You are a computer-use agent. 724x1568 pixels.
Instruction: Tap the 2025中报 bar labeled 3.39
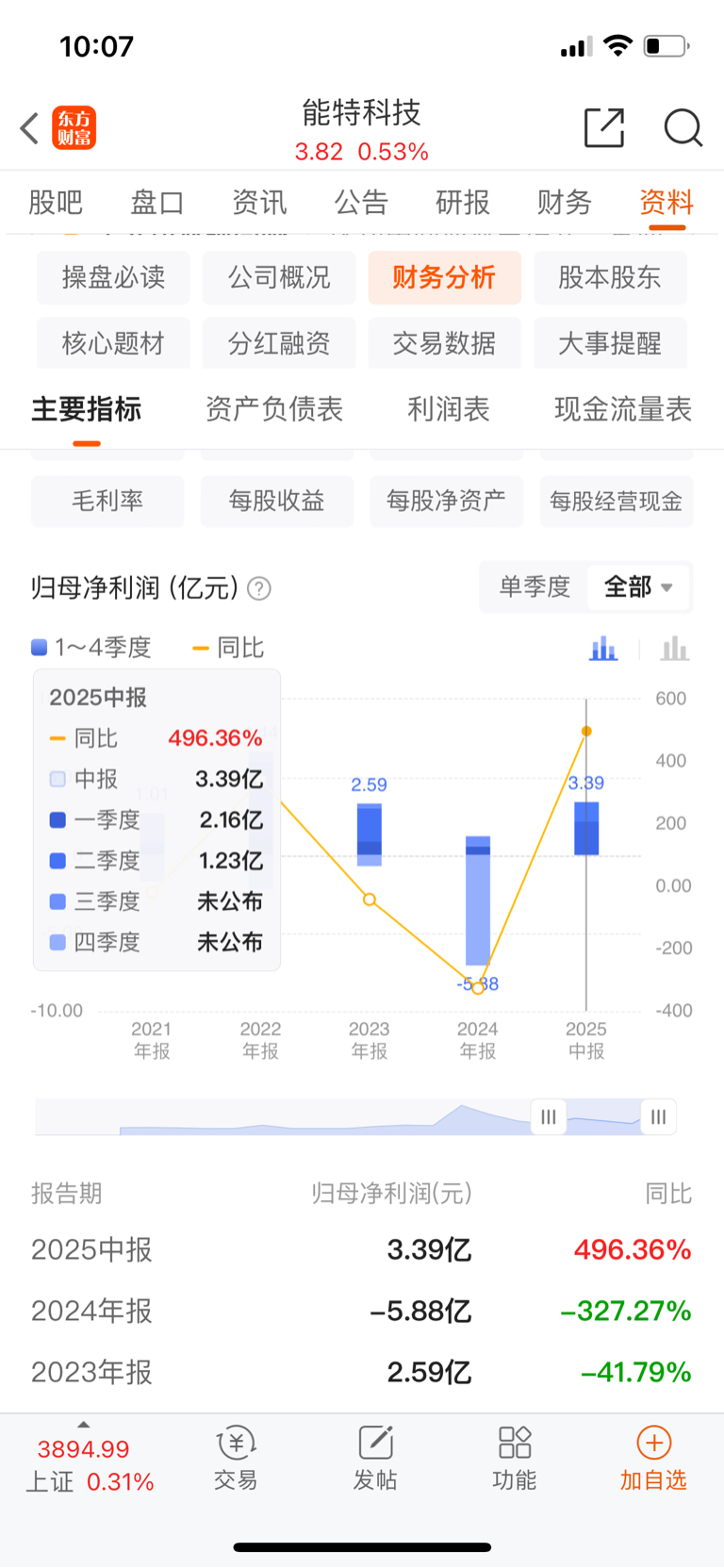point(586,828)
